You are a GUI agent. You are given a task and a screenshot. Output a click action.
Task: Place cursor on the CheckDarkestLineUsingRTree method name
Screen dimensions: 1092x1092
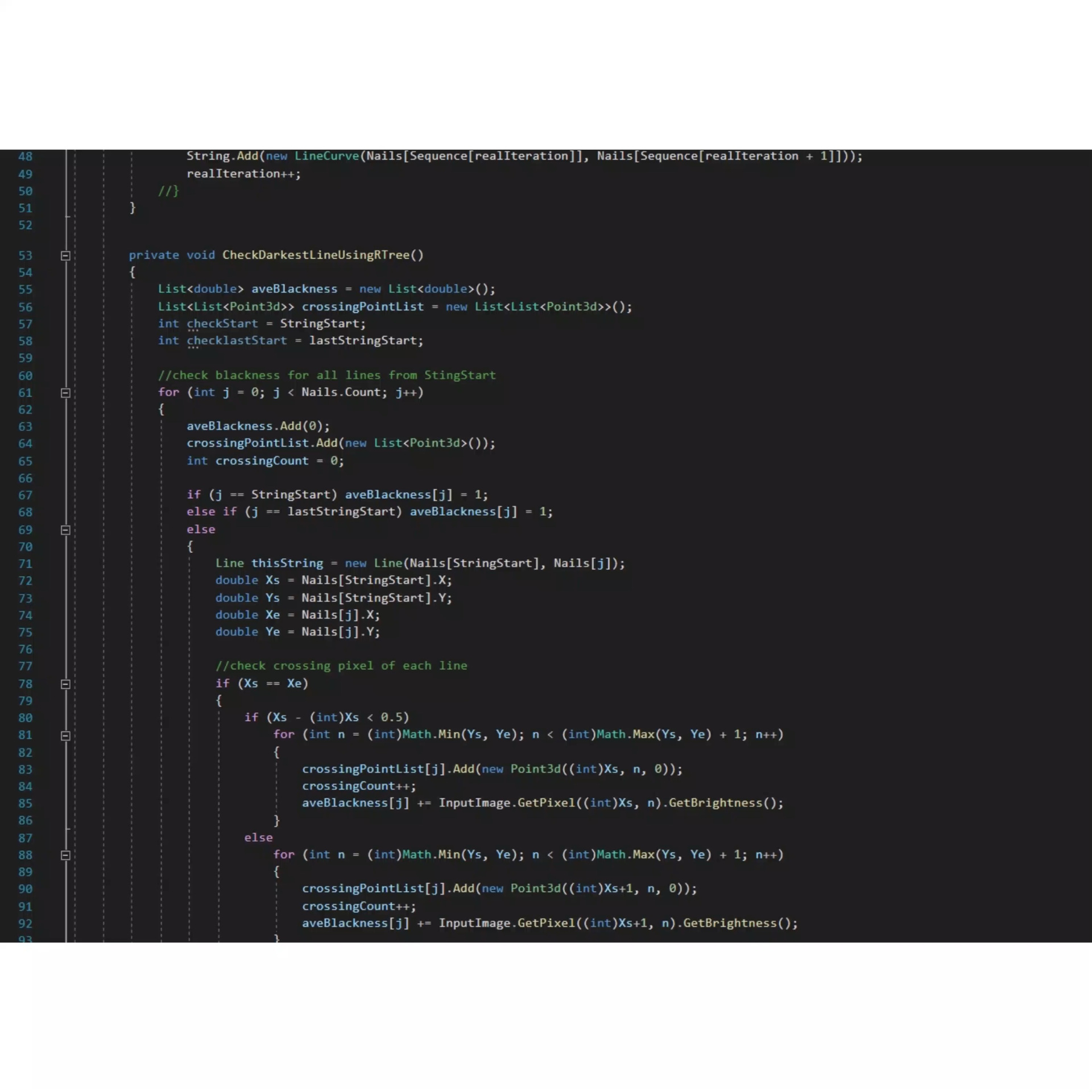[315, 255]
